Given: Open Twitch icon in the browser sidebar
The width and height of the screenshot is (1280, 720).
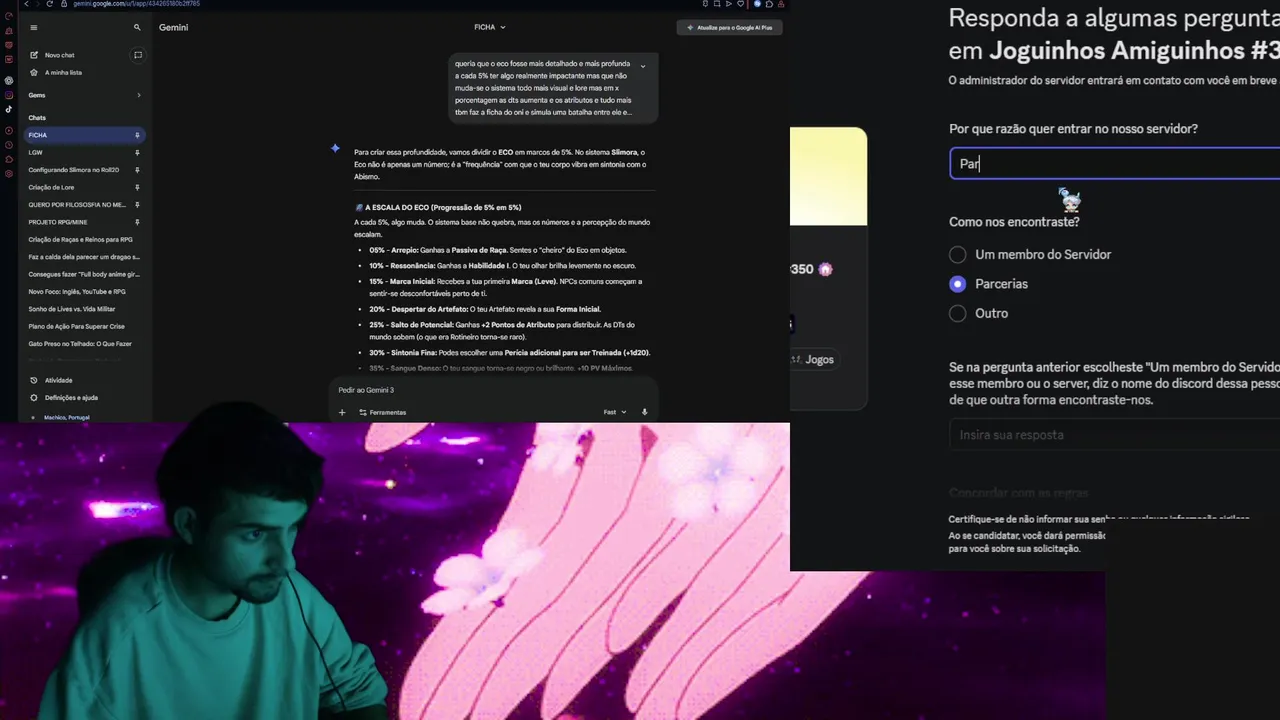Looking at the screenshot, I should [9, 59].
